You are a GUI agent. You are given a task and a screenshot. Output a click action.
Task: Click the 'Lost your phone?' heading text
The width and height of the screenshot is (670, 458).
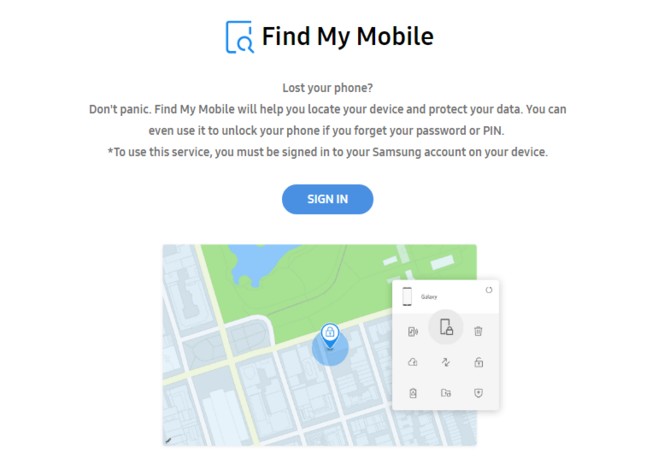pyautogui.click(x=327, y=88)
